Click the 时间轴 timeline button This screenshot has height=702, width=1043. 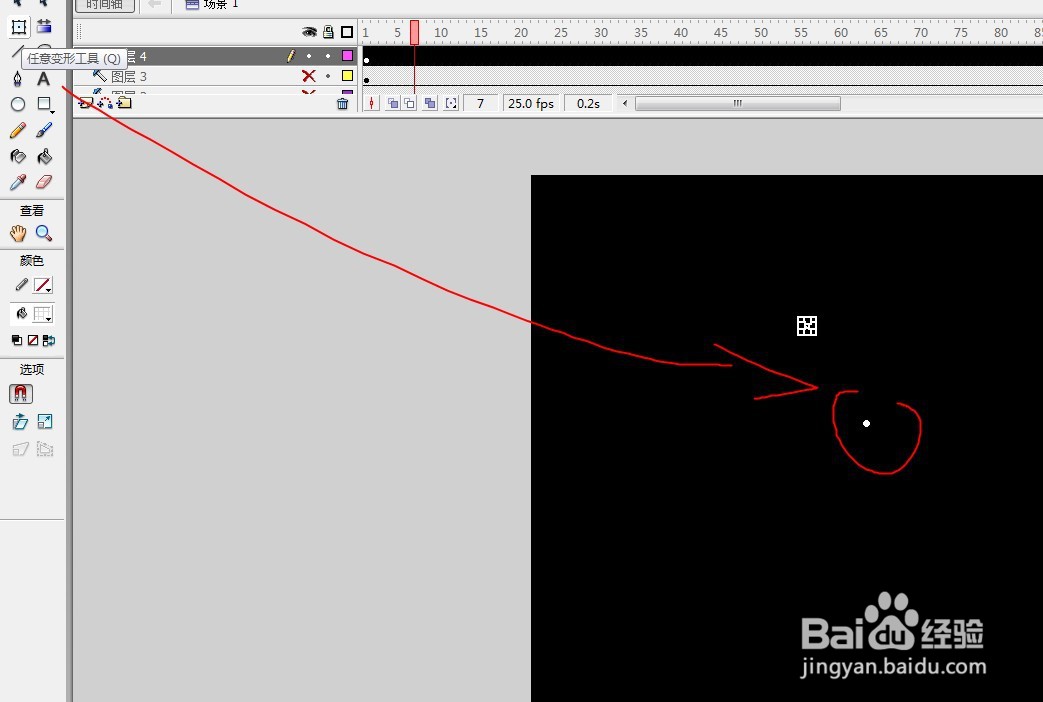tap(105, 5)
